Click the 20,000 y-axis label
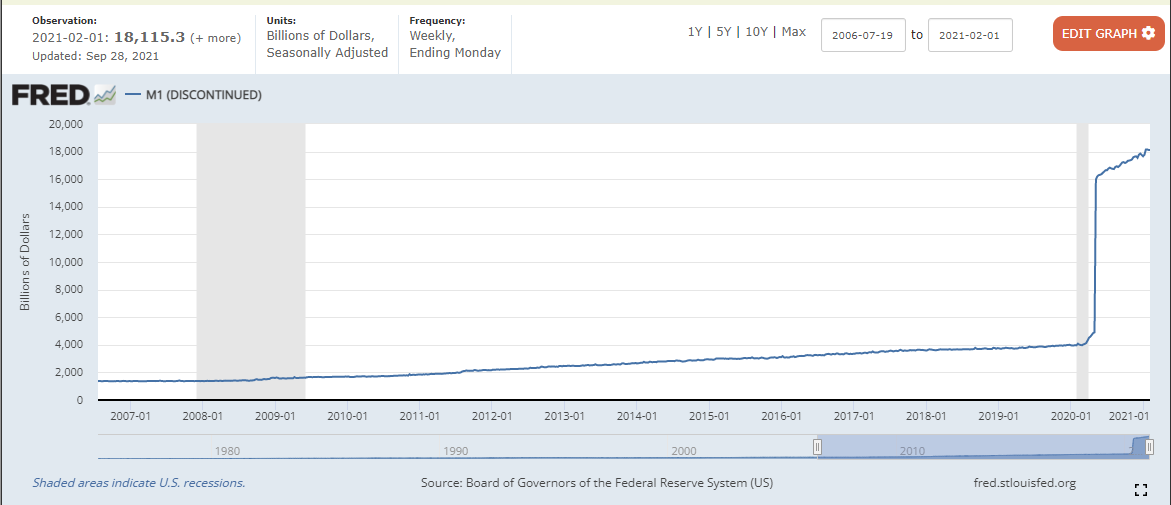Viewport: 1171px width, 505px height. (66, 124)
